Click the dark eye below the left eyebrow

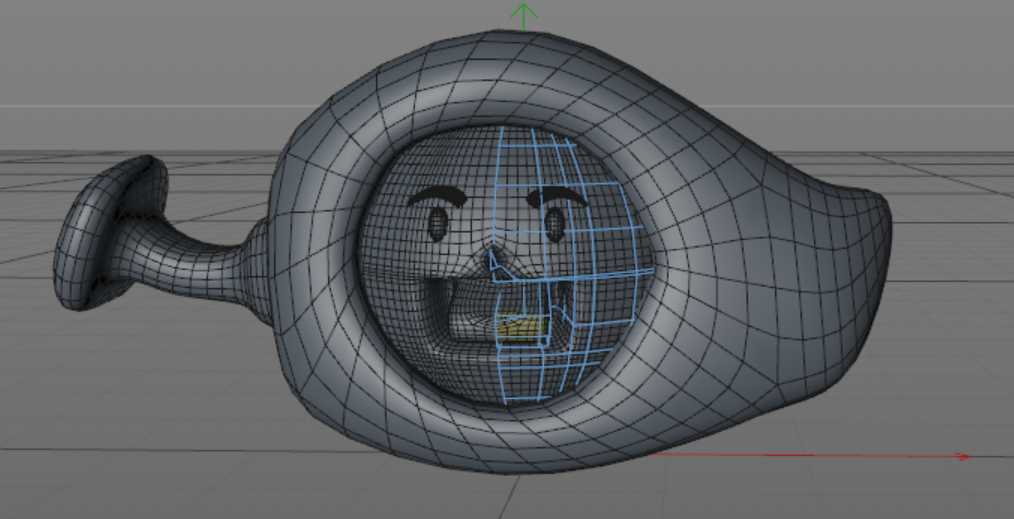(x=438, y=224)
